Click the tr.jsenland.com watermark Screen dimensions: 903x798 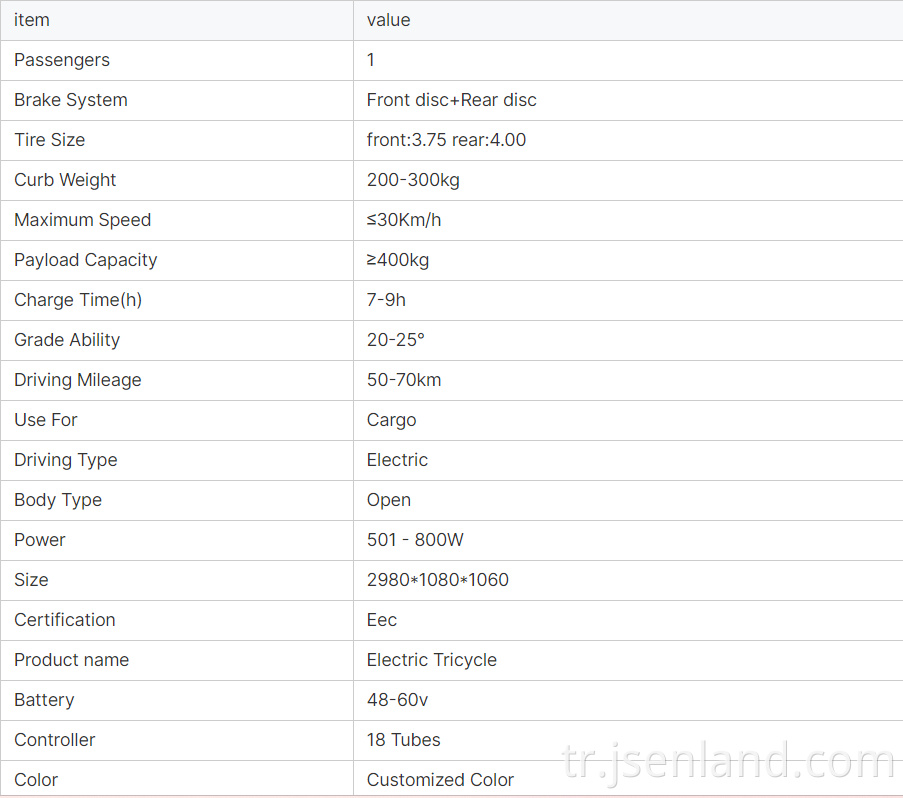[729, 761]
